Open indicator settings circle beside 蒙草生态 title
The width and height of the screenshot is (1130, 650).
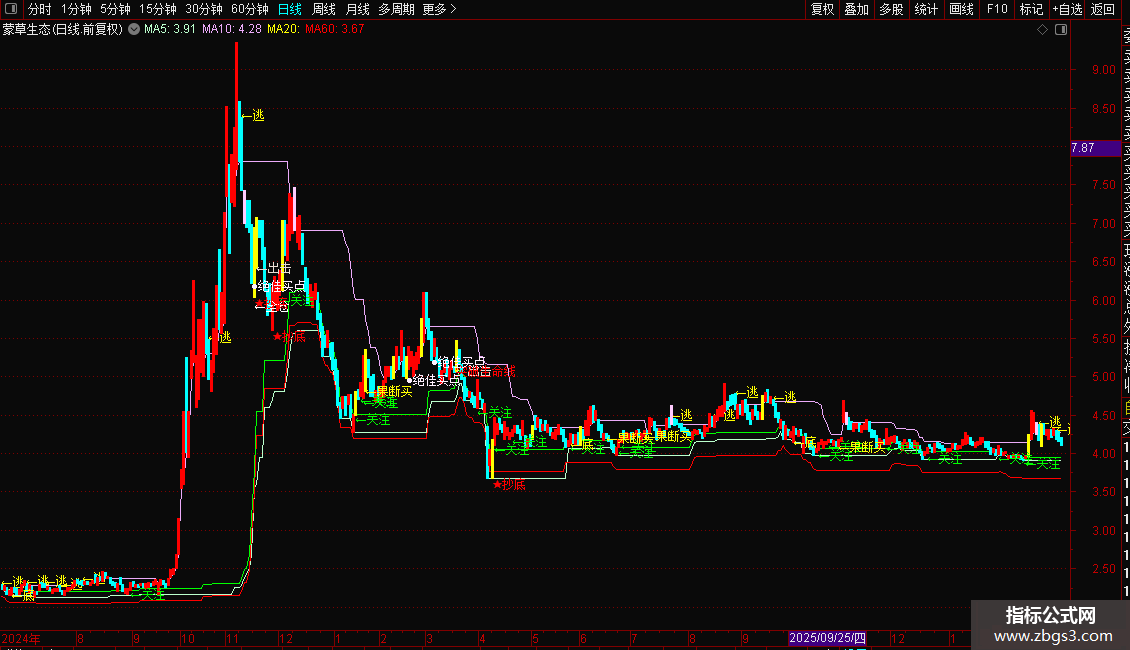[x=134, y=29]
